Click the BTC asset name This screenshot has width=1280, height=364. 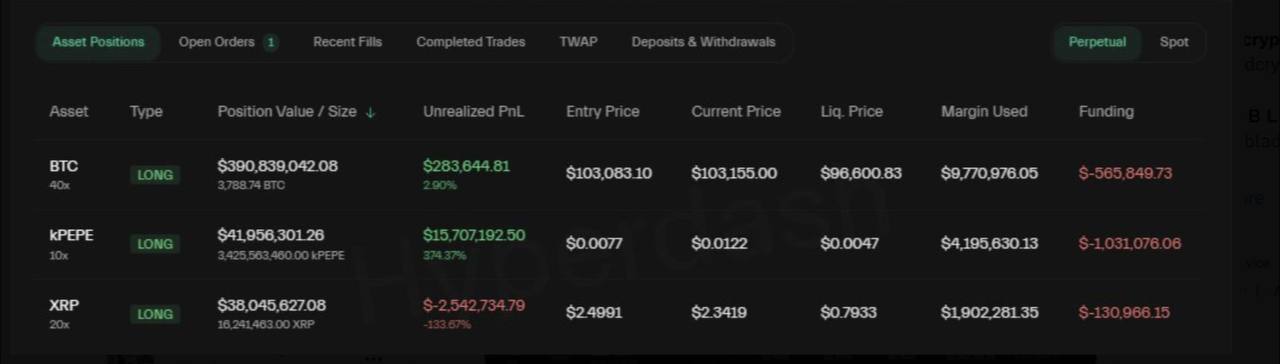pos(63,166)
